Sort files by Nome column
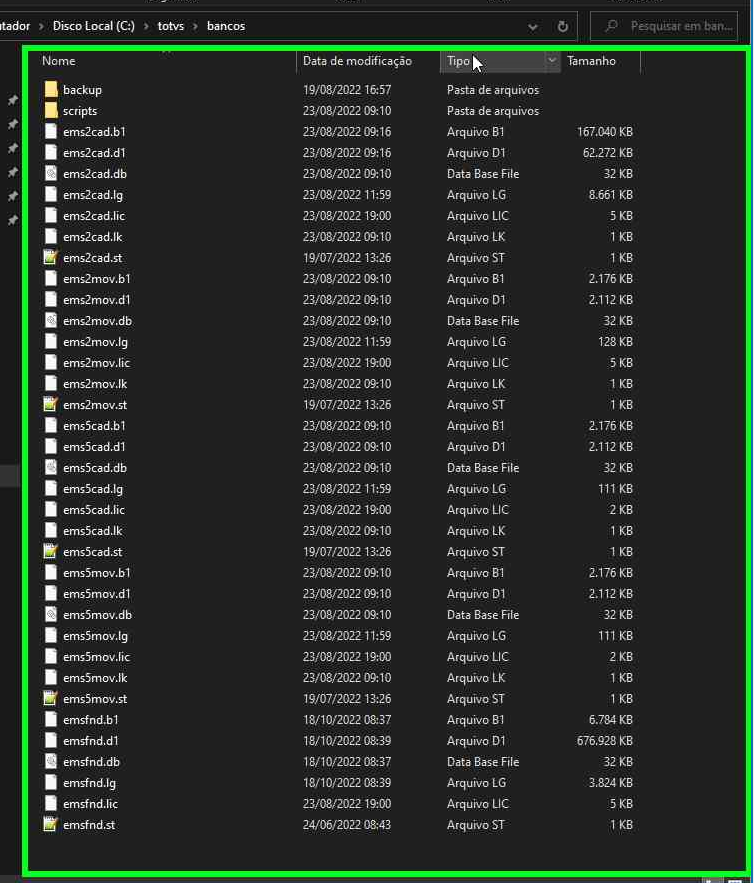This screenshot has height=883, width=754. coord(59,61)
